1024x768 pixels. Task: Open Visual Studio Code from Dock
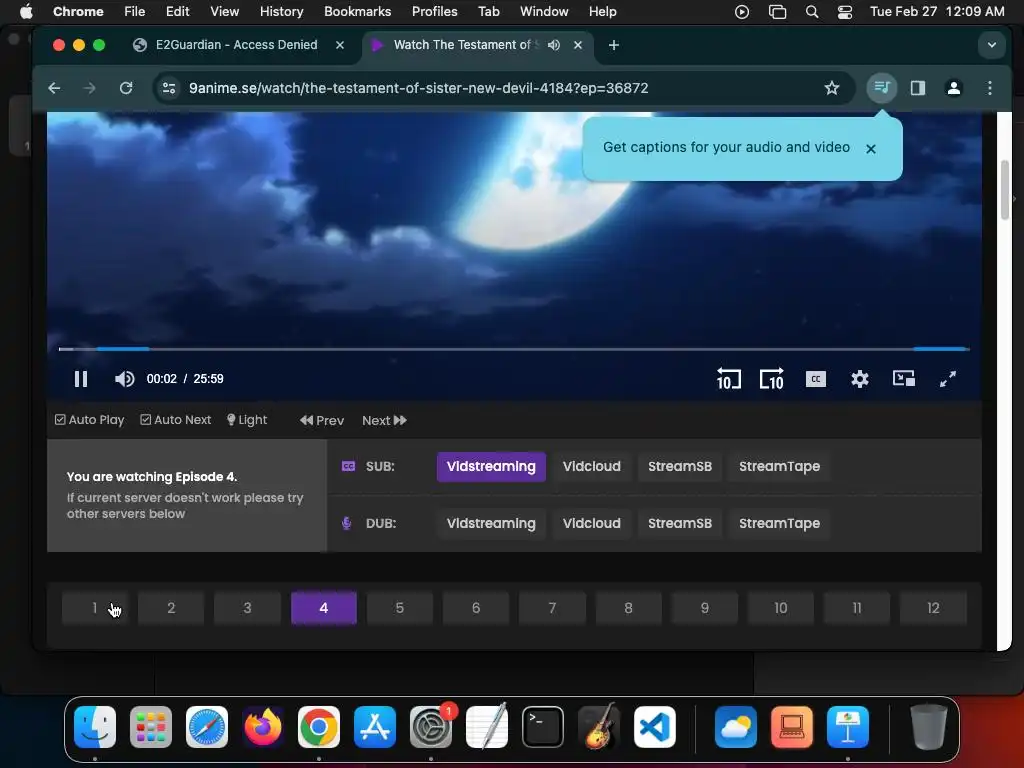pyautogui.click(x=654, y=727)
